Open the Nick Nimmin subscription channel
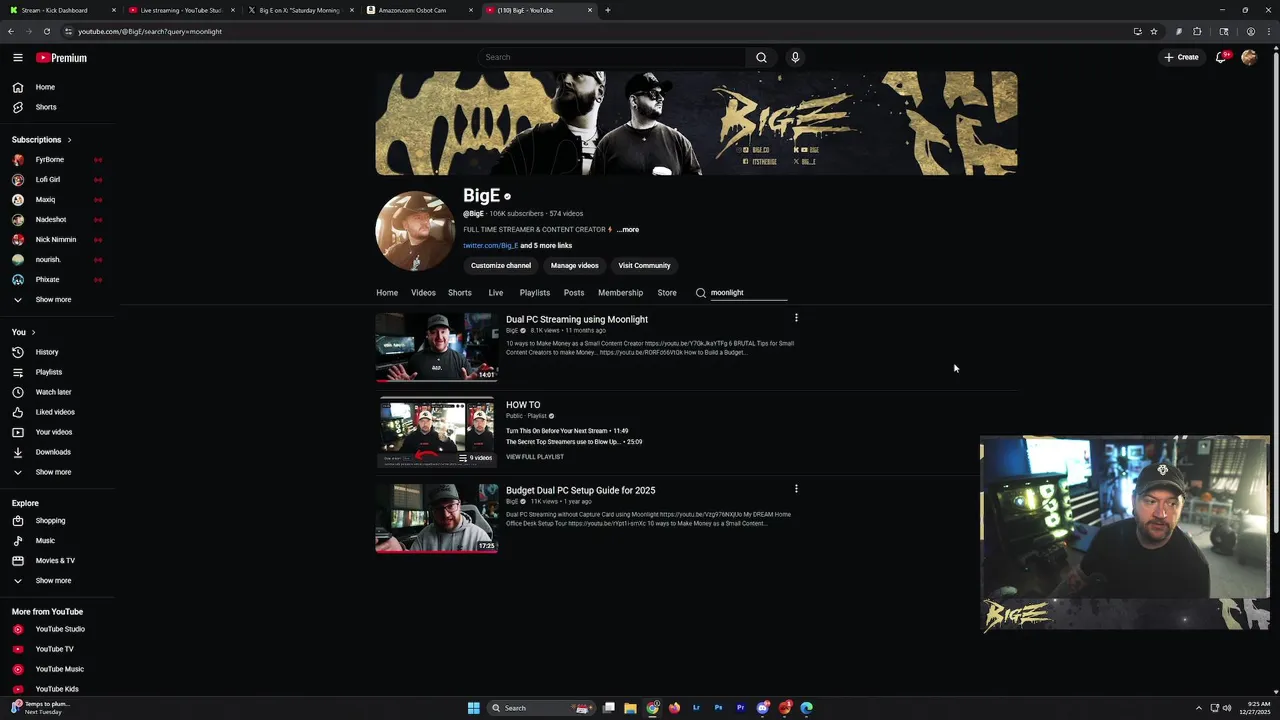The width and height of the screenshot is (1280, 720). (56, 240)
